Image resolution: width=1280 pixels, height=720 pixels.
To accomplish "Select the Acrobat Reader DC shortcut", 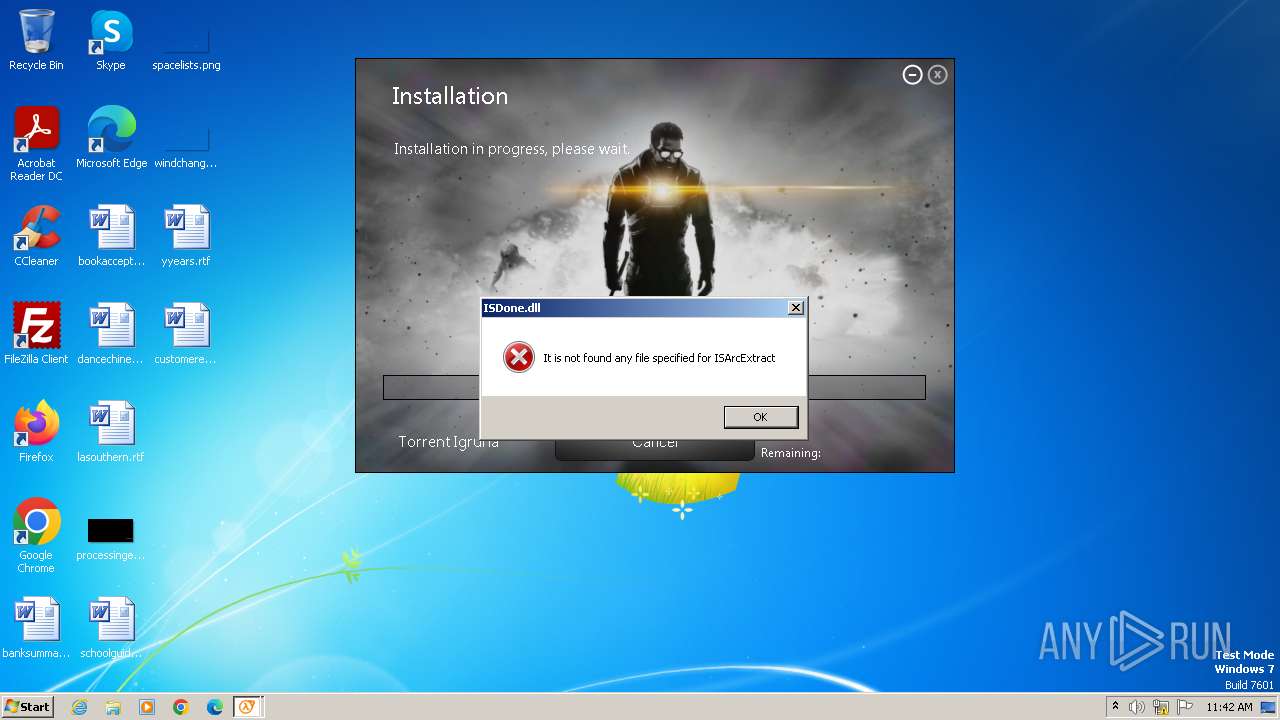I will (x=36, y=144).
